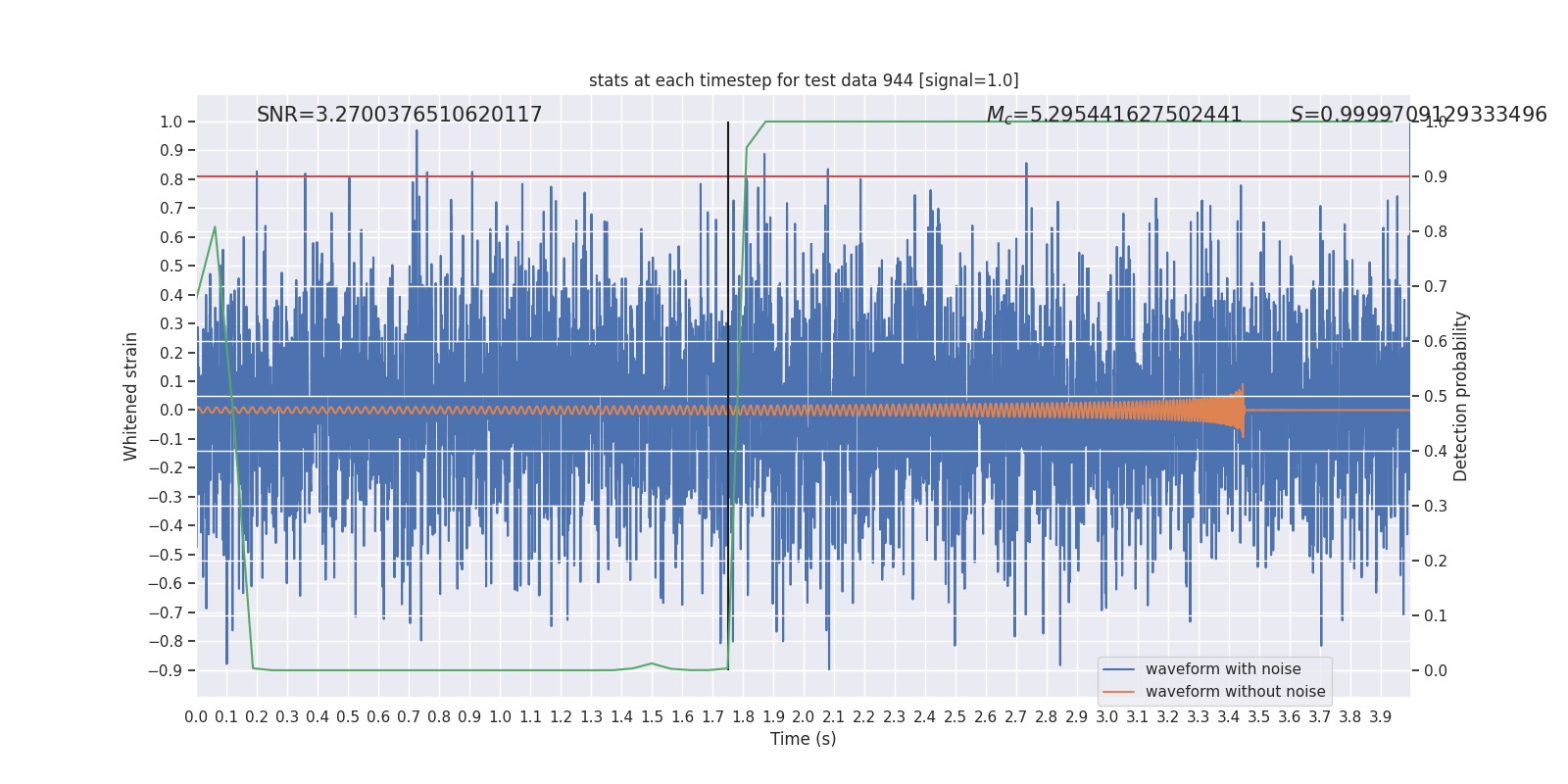The width and height of the screenshot is (1568, 784).
Task: Click the chirp mass Mc annotation
Action: click(1114, 115)
